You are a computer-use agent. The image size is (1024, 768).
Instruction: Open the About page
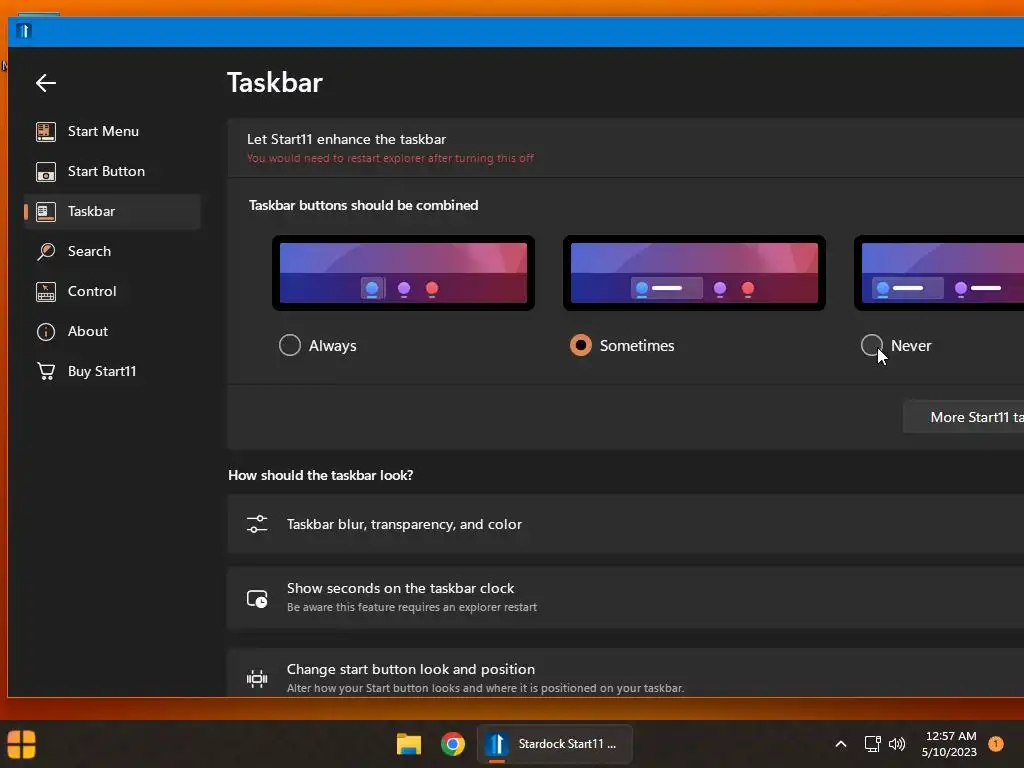(x=112, y=332)
